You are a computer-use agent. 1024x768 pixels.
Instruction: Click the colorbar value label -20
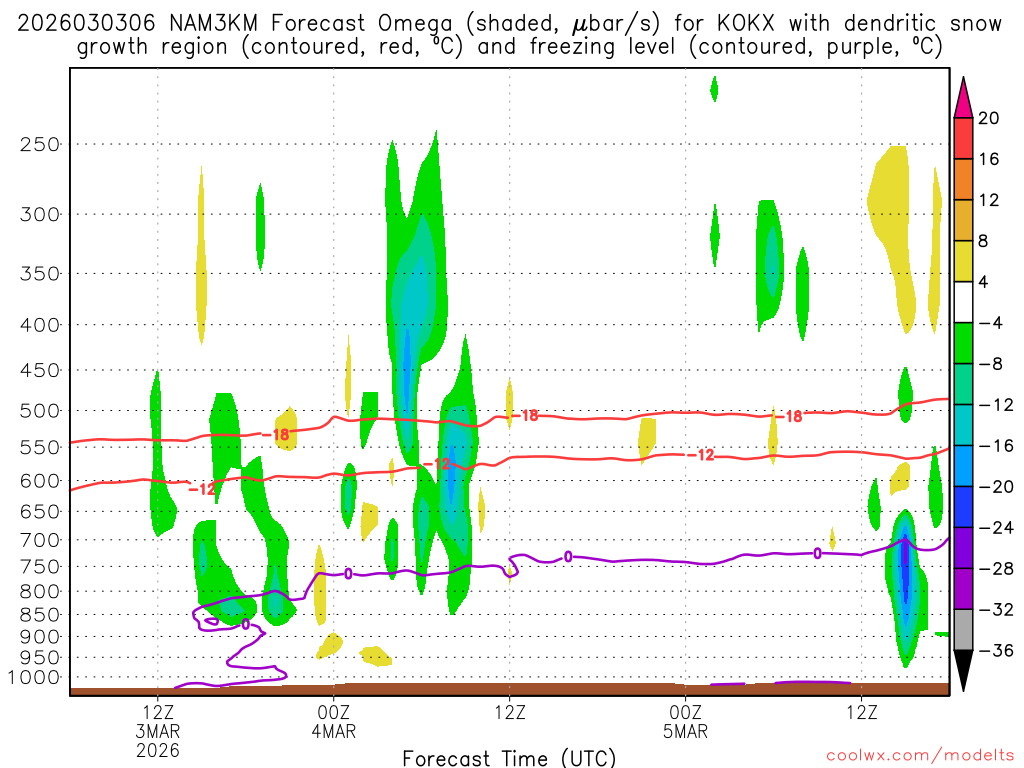(996, 487)
